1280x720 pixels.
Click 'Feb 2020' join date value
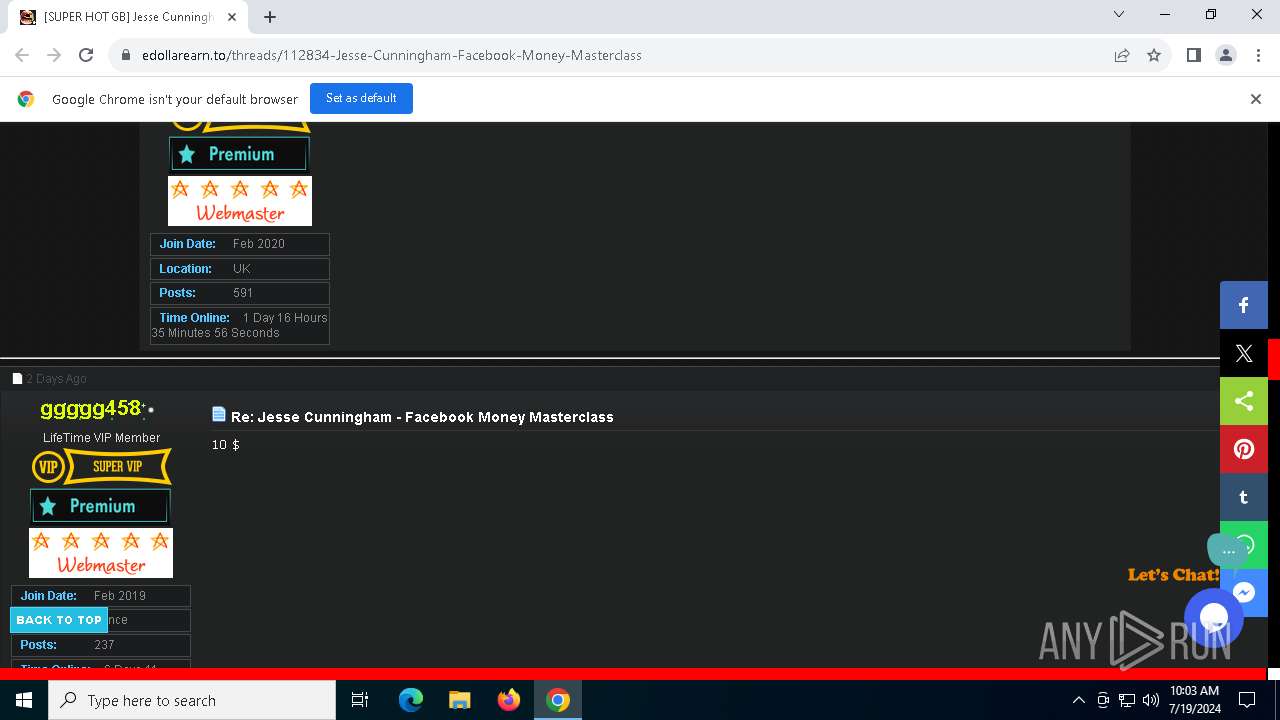click(x=259, y=244)
